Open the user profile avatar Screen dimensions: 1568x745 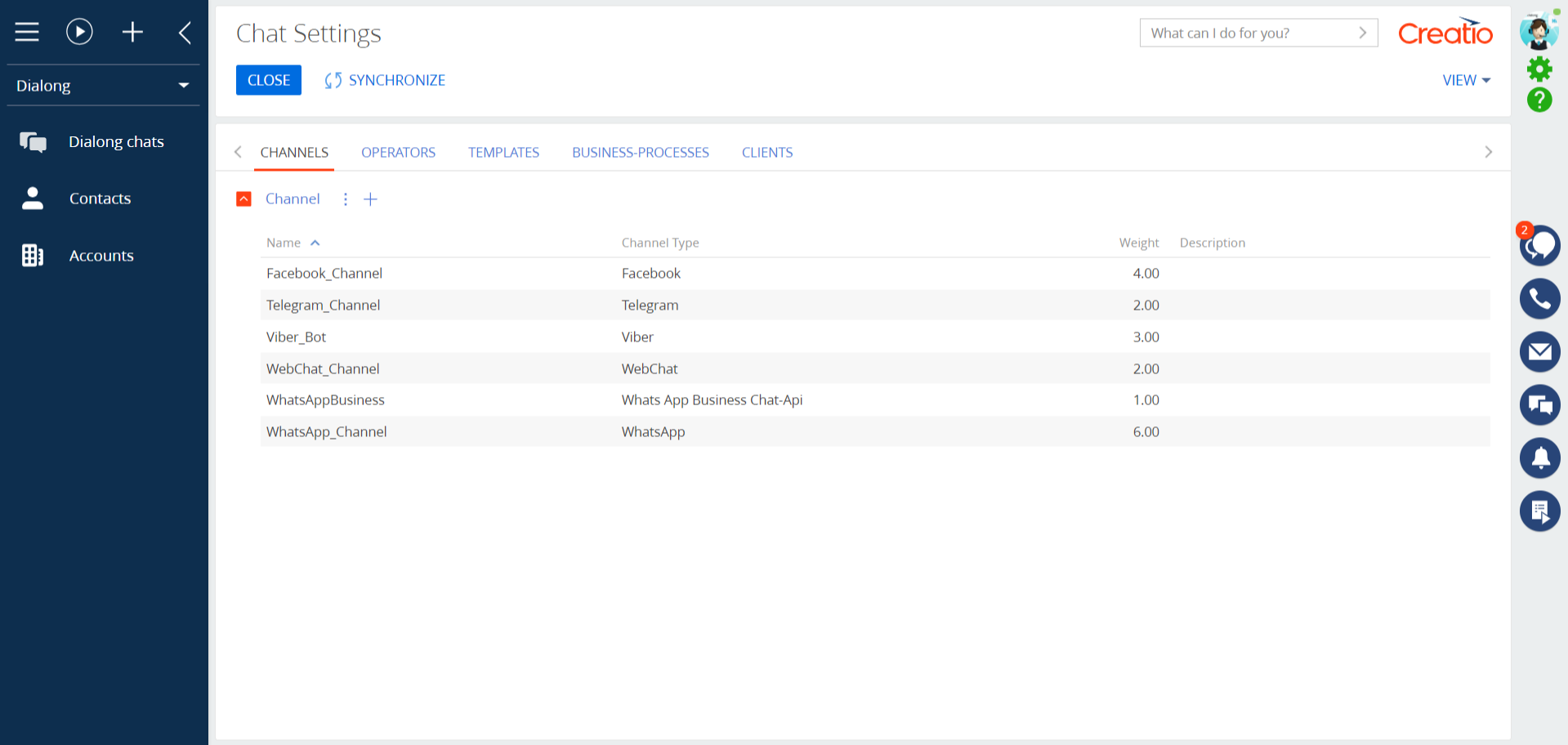coord(1539,30)
